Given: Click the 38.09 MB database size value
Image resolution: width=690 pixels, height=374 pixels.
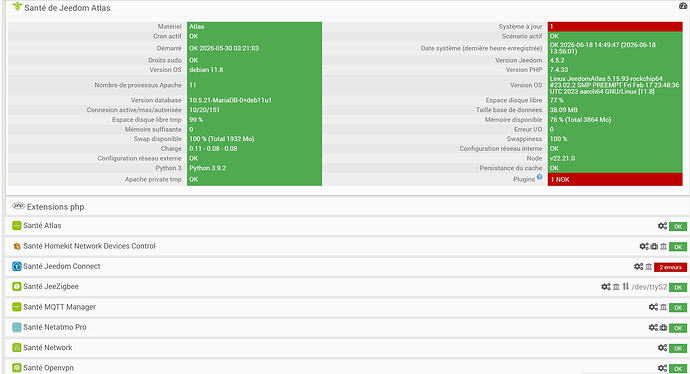Looking at the screenshot, I should (x=564, y=110).
